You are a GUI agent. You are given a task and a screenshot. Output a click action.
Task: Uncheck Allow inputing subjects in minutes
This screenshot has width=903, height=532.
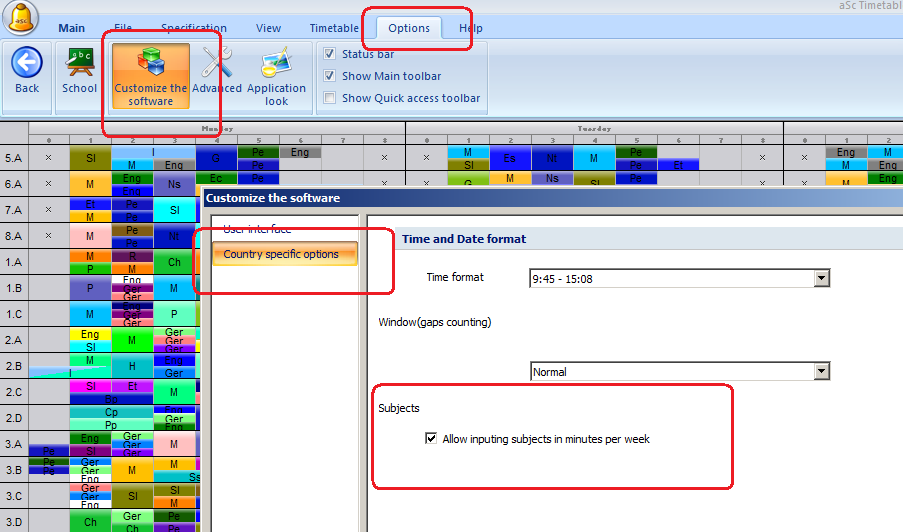point(431,439)
